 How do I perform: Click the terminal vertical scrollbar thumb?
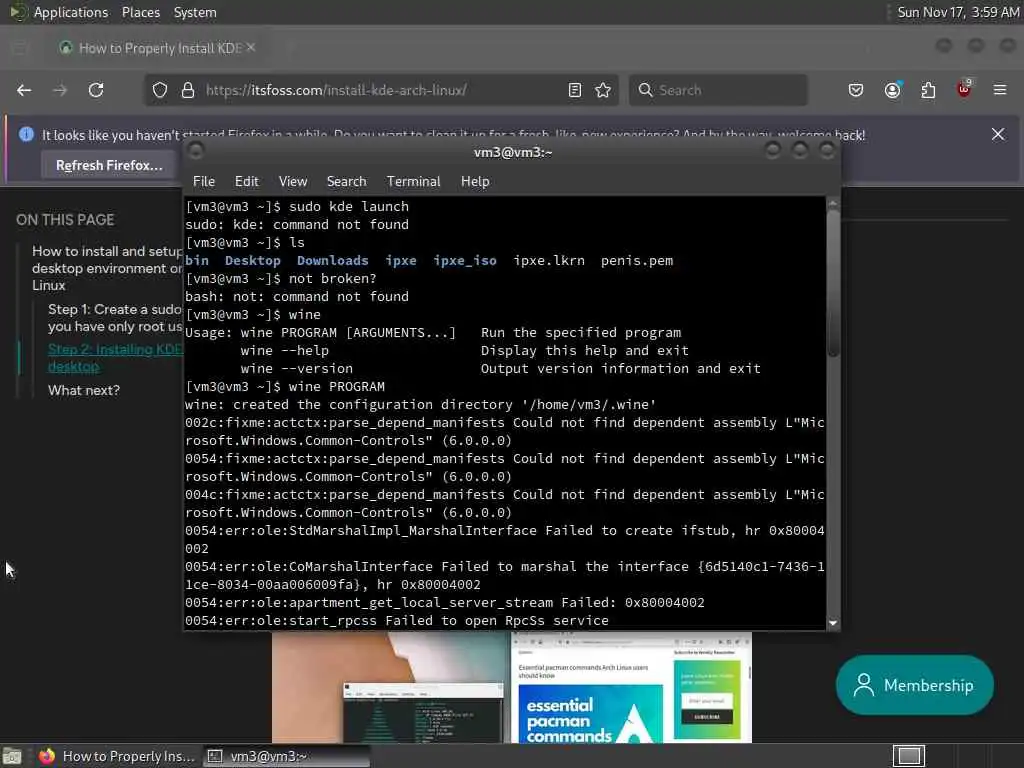pyautogui.click(x=833, y=283)
